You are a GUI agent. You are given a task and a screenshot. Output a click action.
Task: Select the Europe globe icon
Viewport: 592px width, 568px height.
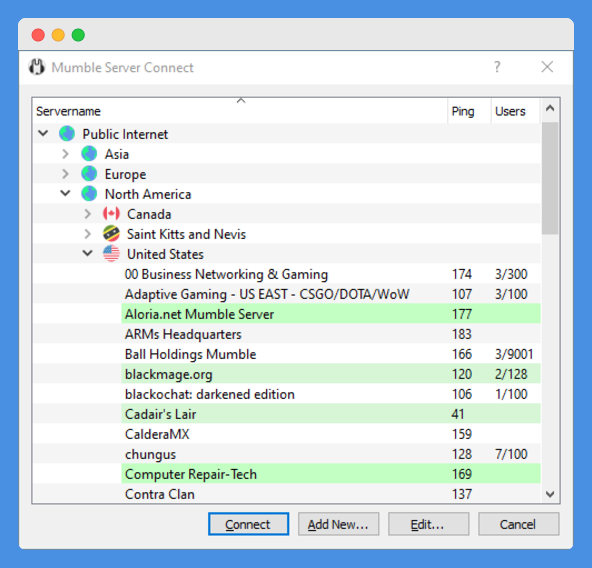pos(89,174)
